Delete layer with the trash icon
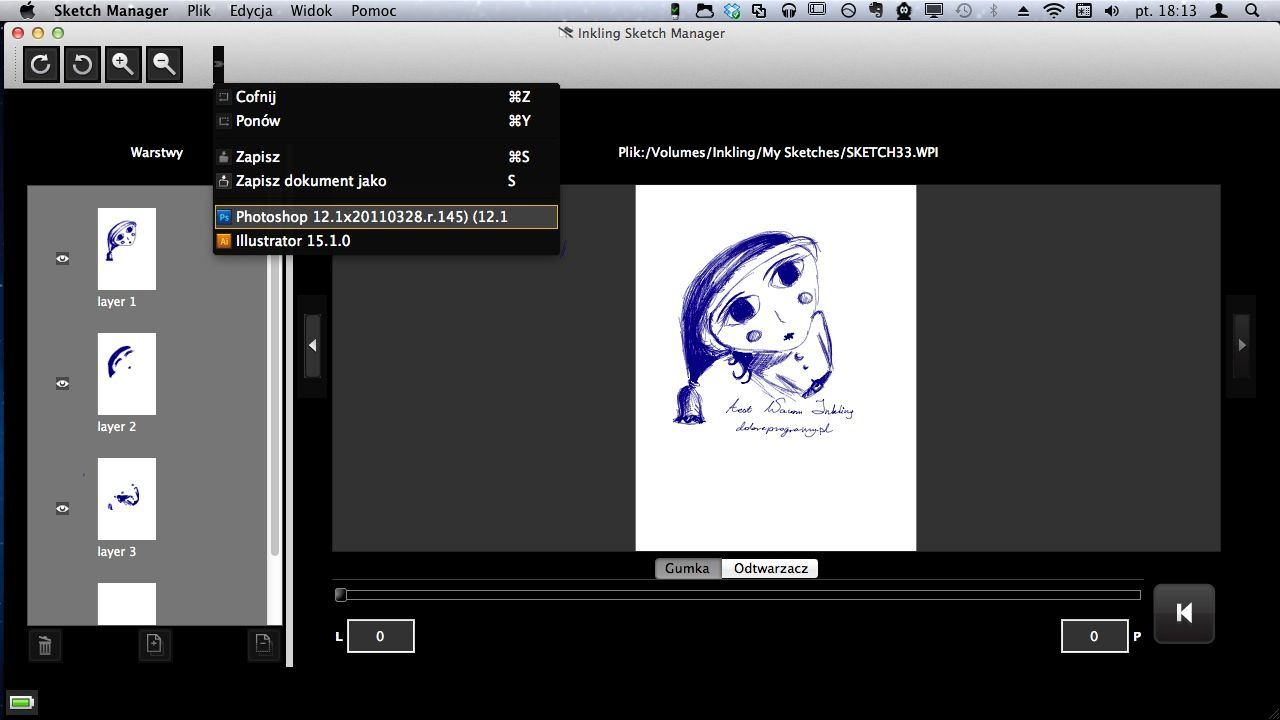Screen dimensions: 1280x720 coord(45,645)
